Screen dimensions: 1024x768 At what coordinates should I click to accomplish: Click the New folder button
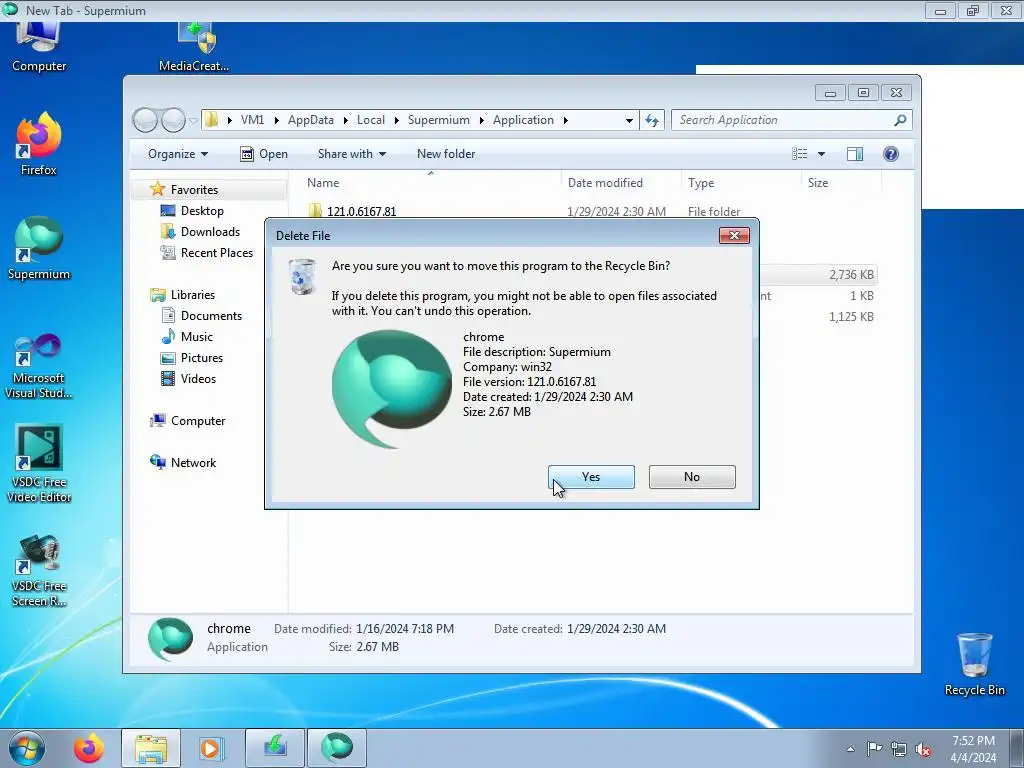(x=446, y=154)
